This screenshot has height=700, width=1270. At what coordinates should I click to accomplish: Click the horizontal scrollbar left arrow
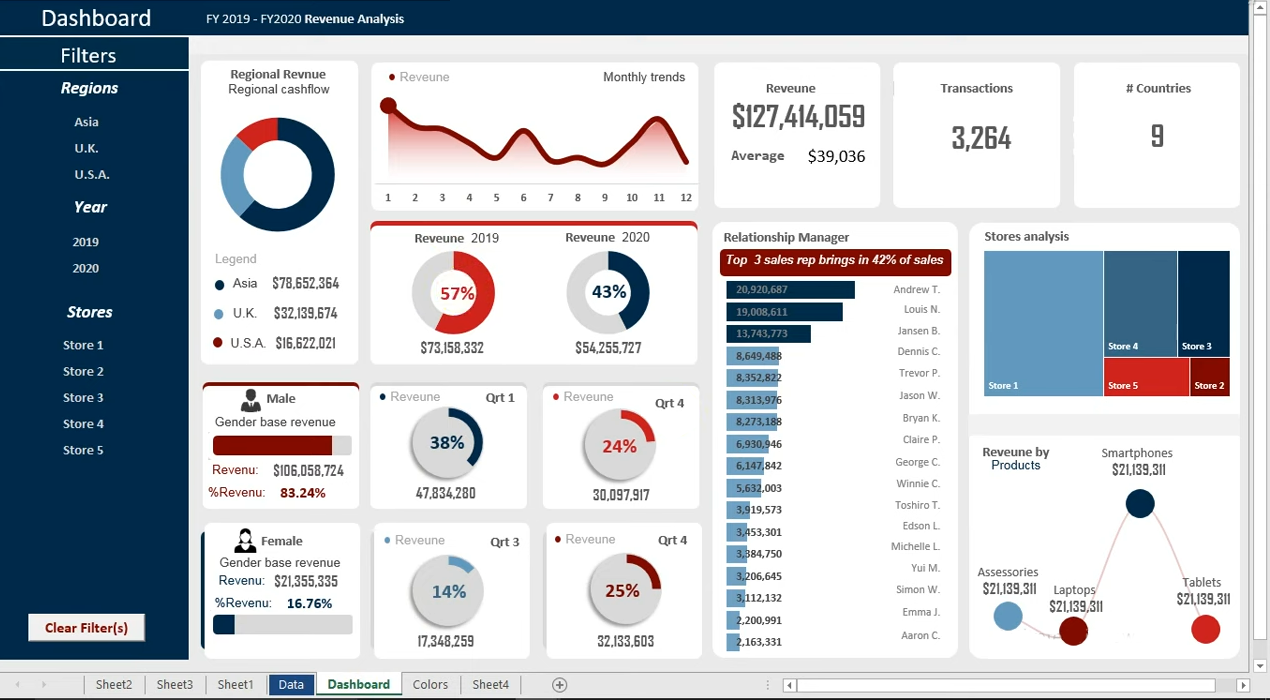point(789,685)
